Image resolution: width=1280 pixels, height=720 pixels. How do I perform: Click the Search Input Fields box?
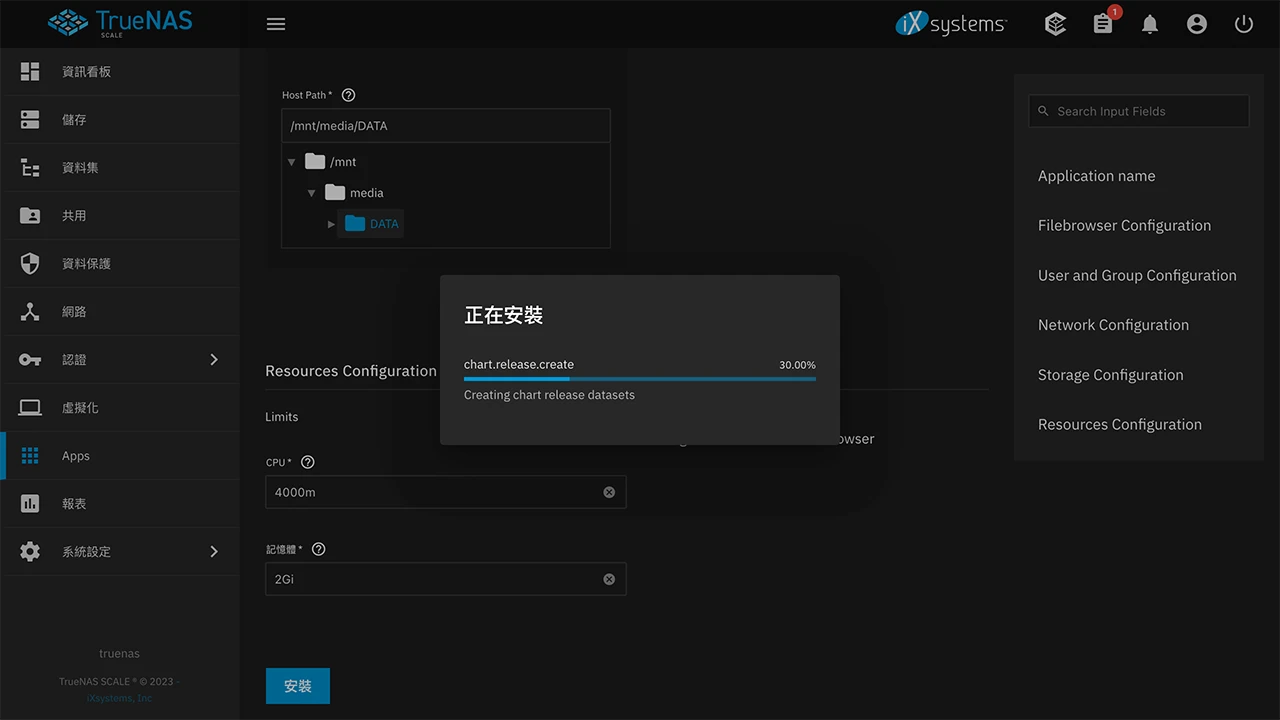coord(1138,111)
